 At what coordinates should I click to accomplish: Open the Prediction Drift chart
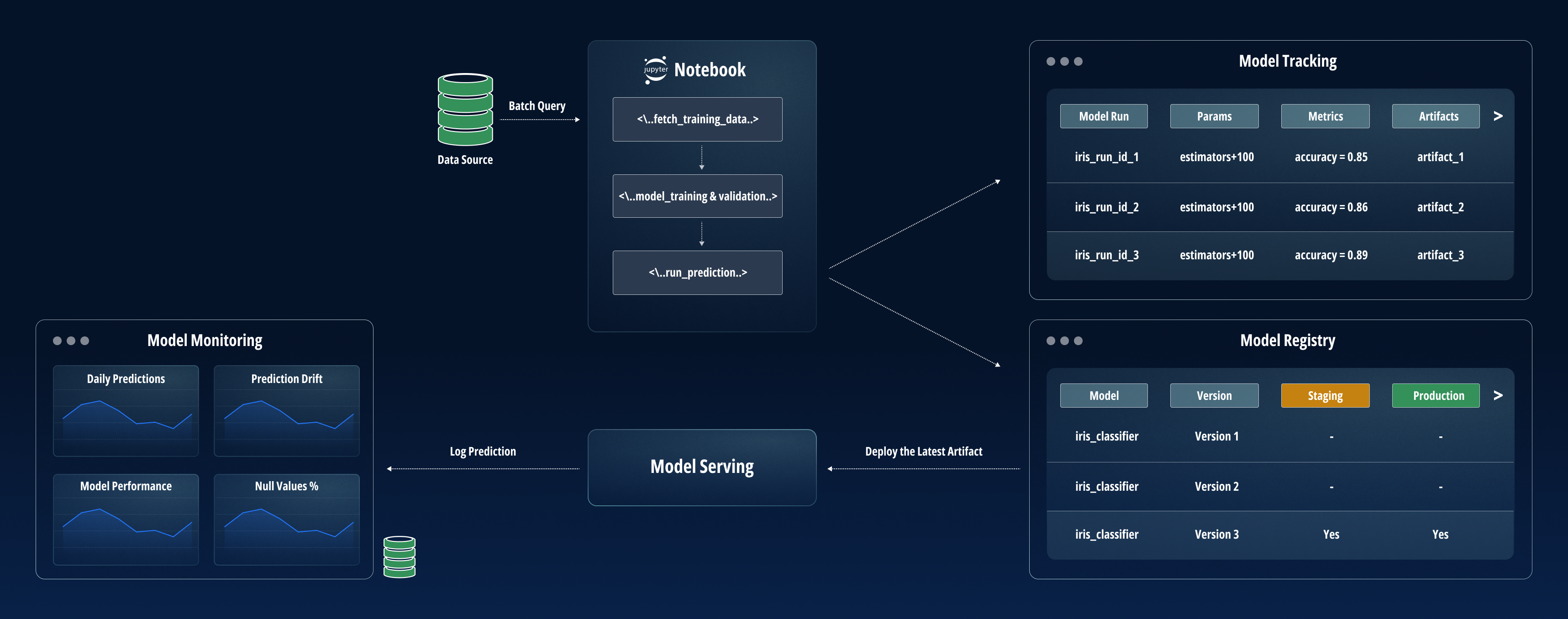click(x=287, y=411)
